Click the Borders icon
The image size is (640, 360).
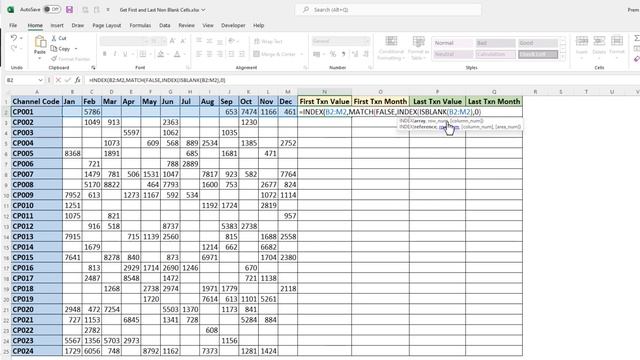click(142, 54)
